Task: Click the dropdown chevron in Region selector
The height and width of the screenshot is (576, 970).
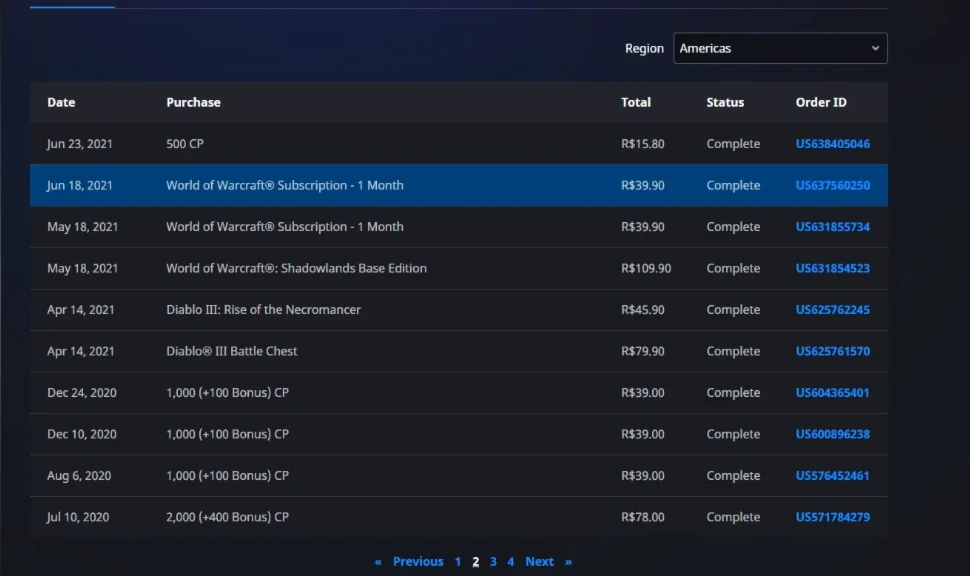Action: tap(875, 48)
